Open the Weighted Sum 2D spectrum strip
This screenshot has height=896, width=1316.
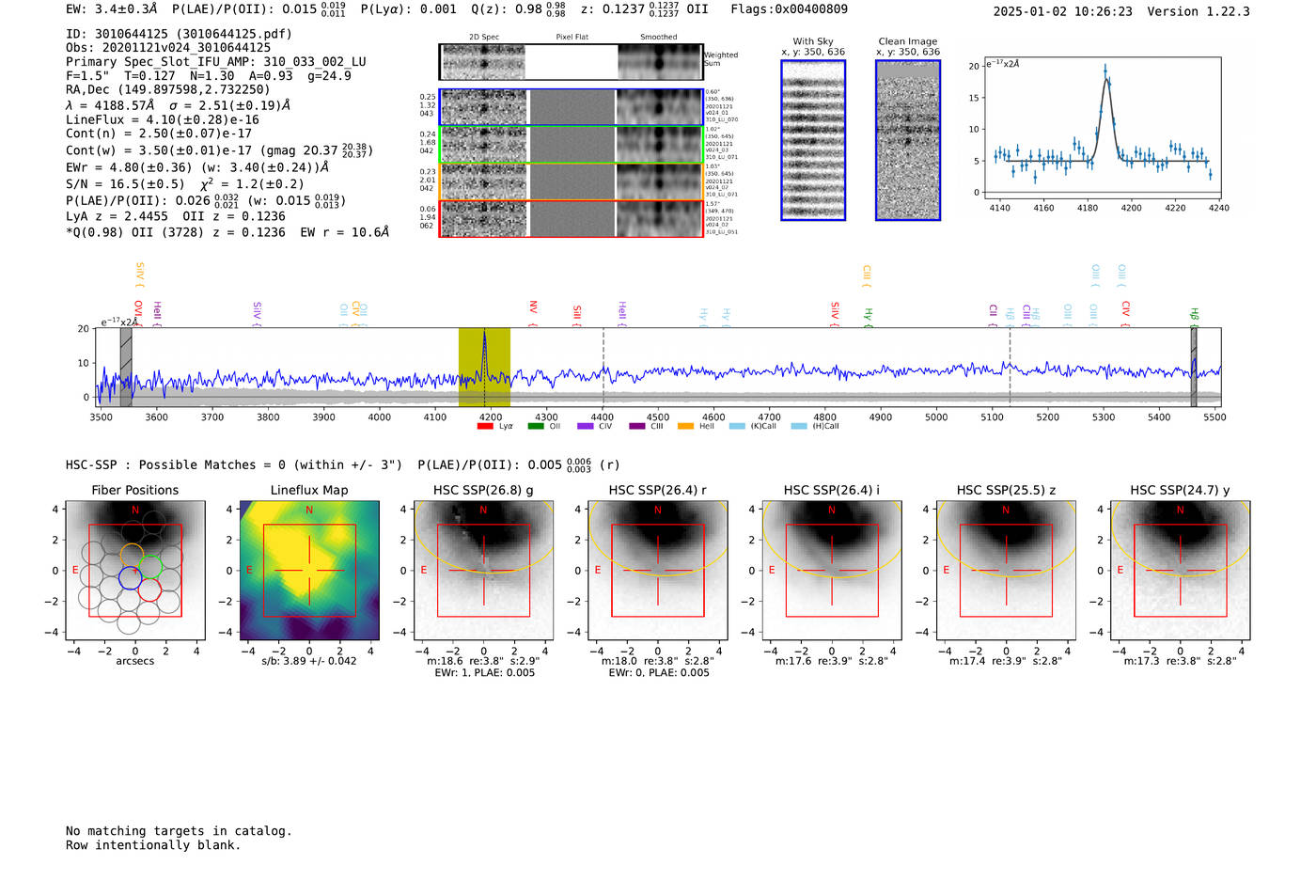tap(572, 62)
